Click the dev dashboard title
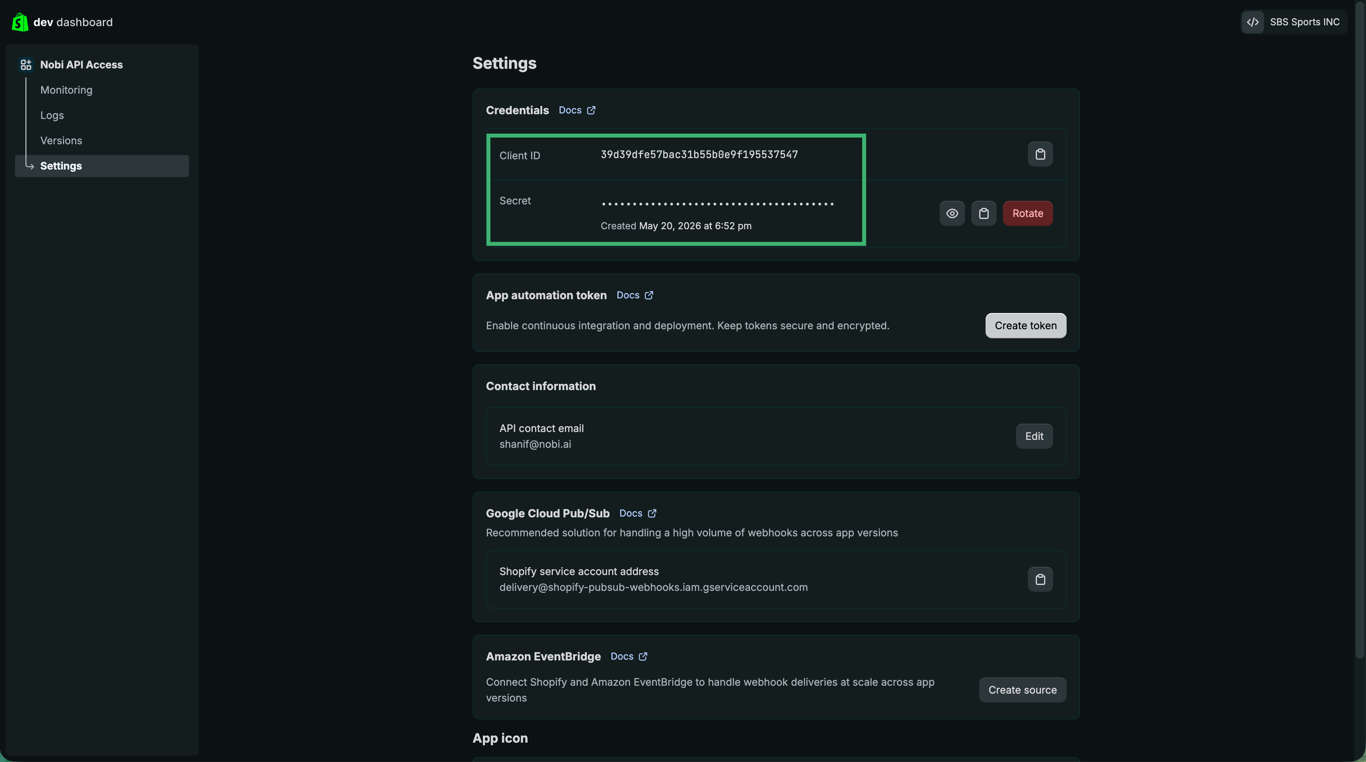The image size is (1366, 762). (73, 22)
